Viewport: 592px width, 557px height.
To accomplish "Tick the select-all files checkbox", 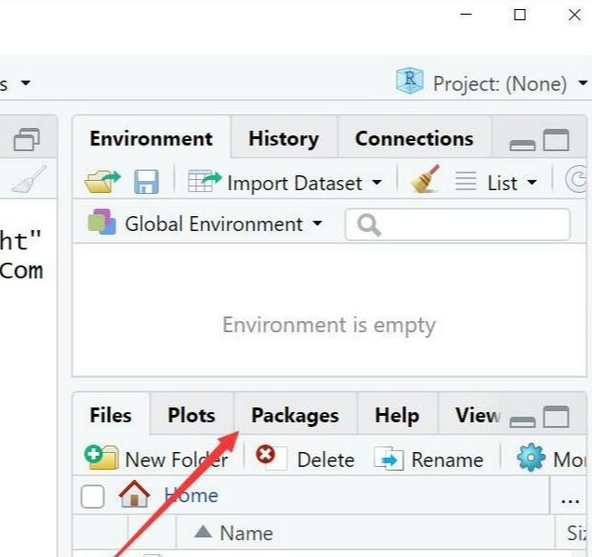I will (x=92, y=496).
